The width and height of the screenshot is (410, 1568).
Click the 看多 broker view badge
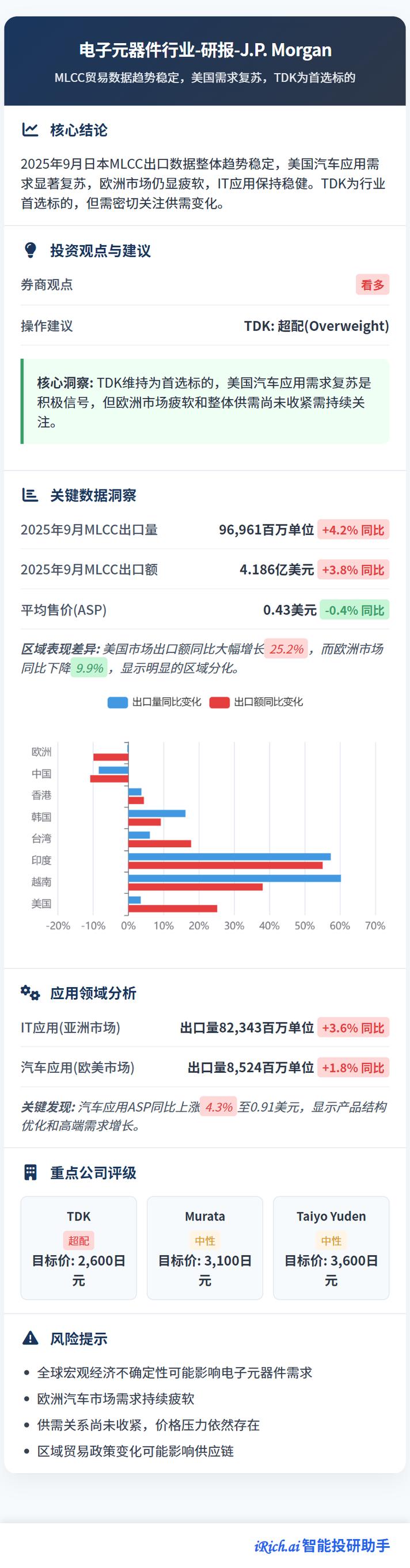(x=372, y=285)
